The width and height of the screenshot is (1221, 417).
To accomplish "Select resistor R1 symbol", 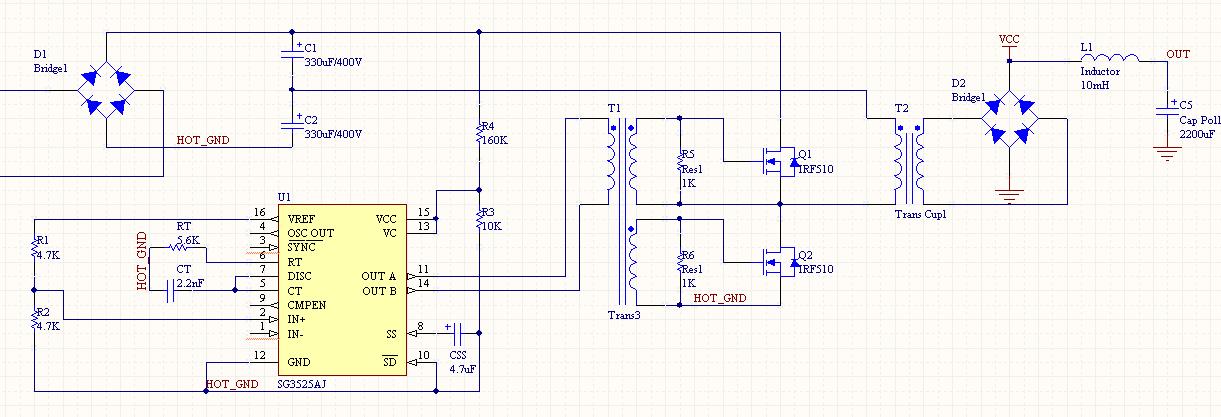I will point(33,247).
